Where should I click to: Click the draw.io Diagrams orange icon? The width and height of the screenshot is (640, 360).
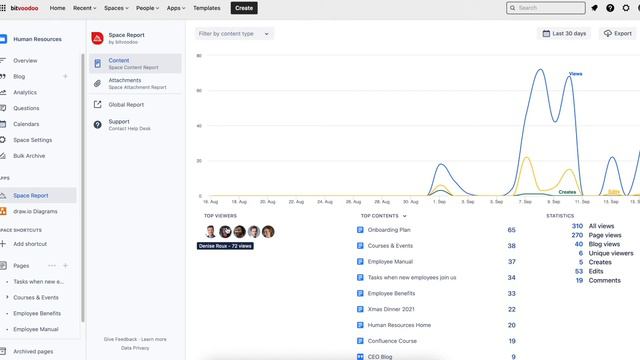3,211
